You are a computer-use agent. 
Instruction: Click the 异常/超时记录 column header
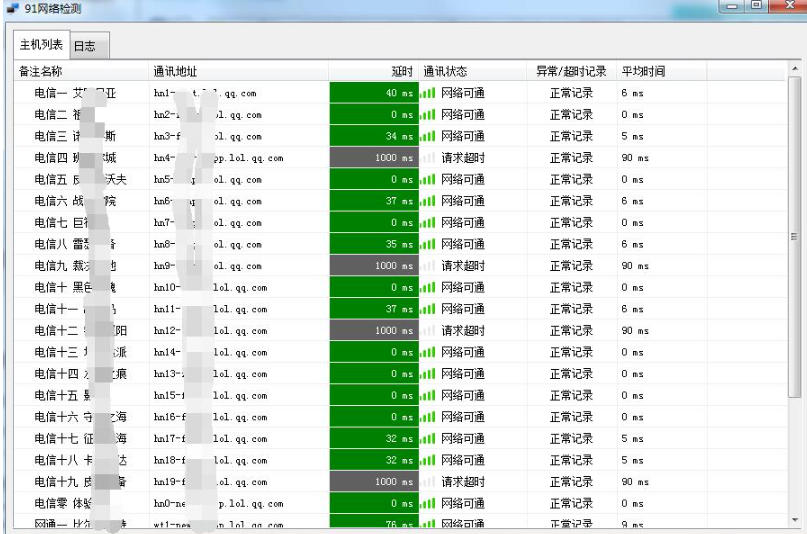(x=571, y=72)
